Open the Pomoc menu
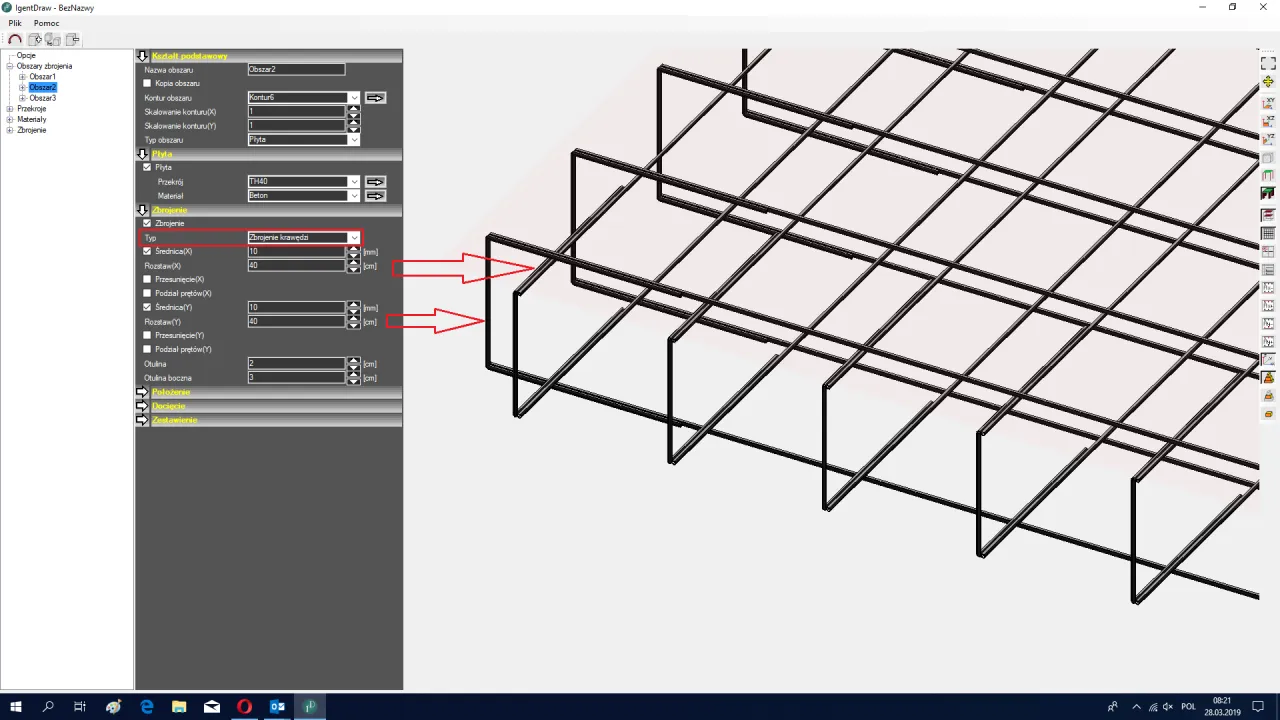1280x720 pixels. pos(46,23)
